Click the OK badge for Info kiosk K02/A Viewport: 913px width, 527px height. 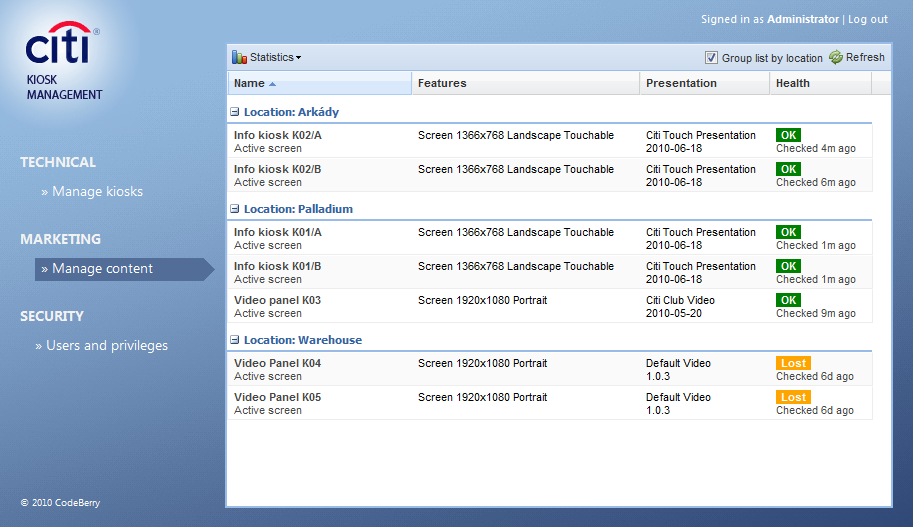pyautogui.click(x=788, y=135)
